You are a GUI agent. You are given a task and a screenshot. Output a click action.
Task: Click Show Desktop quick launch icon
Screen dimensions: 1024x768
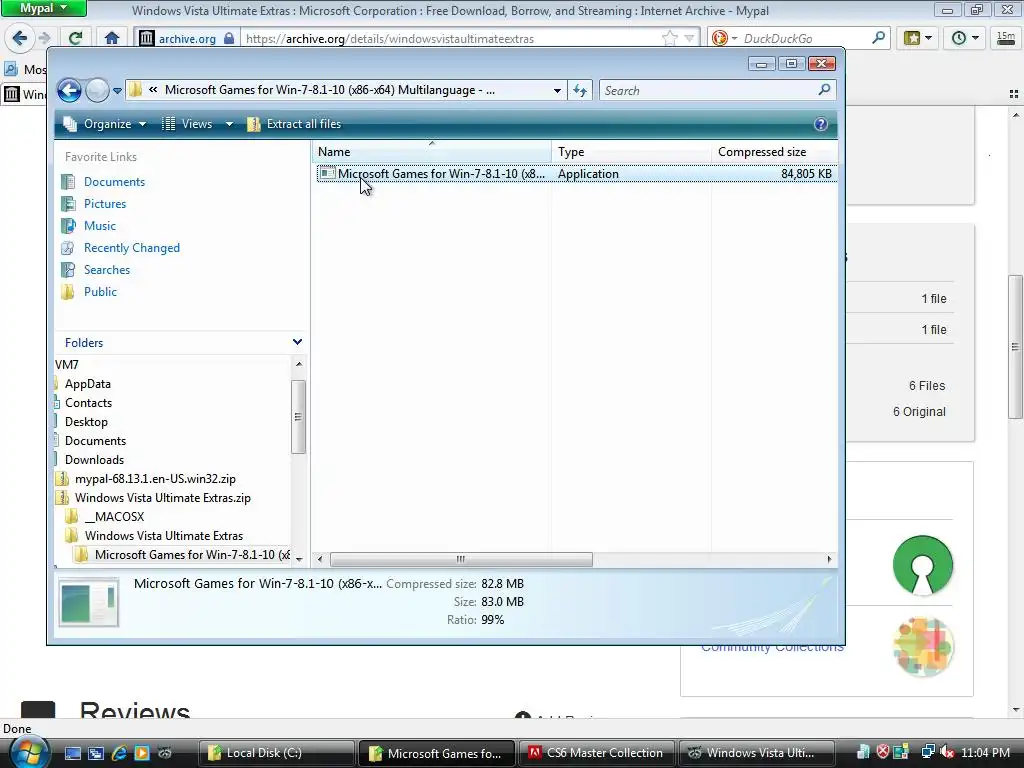click(x=73, y=754)
